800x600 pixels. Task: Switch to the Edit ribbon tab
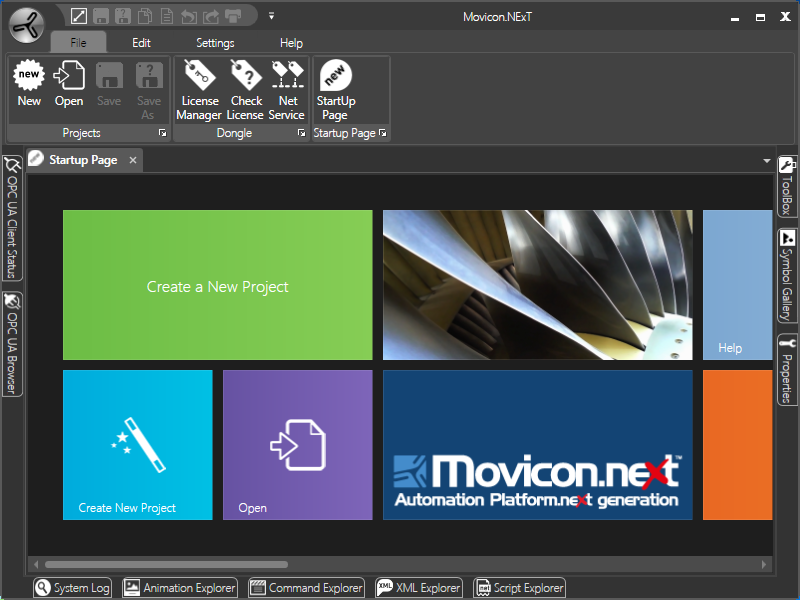pos(141,43)
